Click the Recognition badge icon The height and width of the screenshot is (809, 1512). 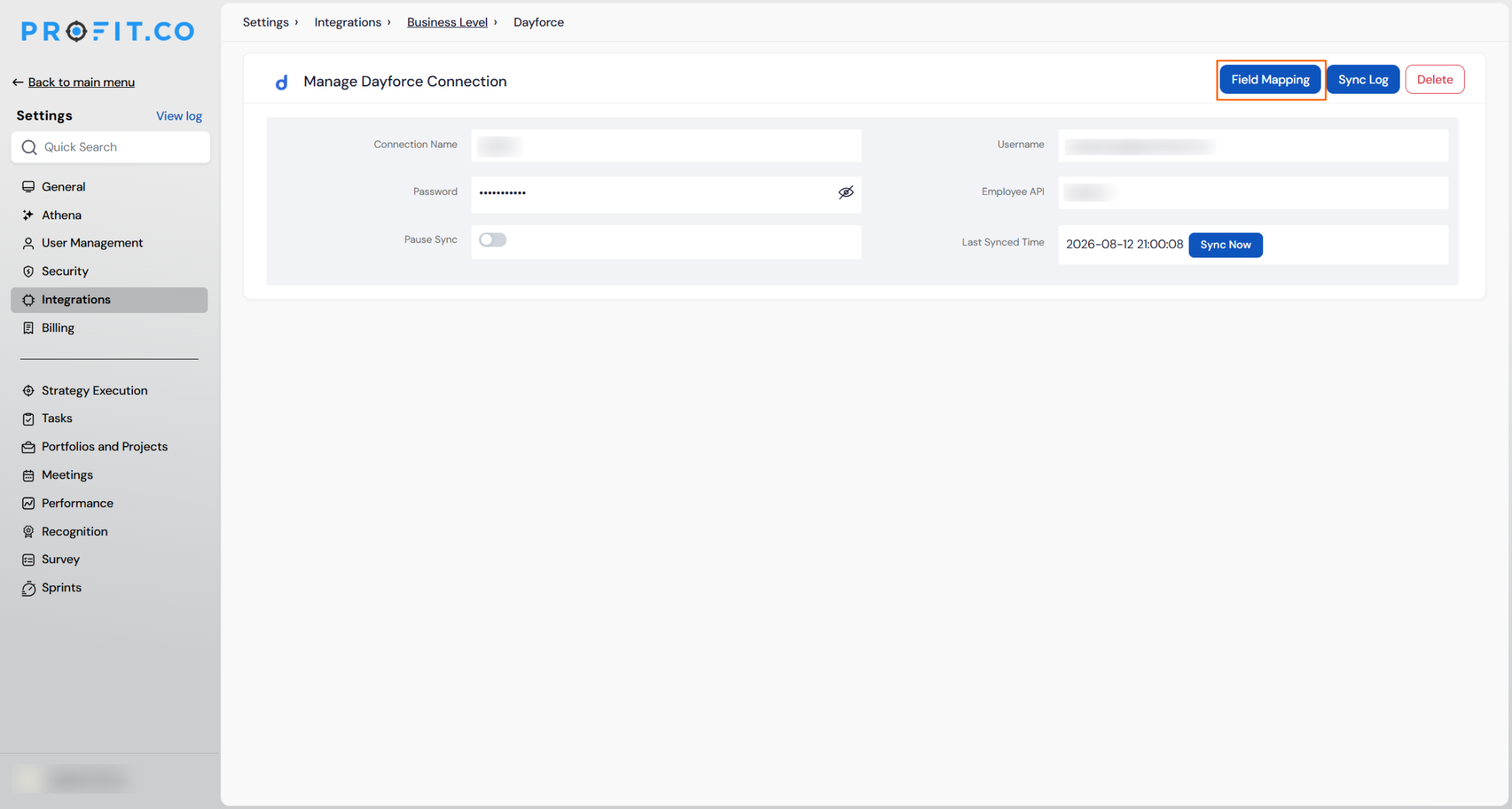point(28,531)
